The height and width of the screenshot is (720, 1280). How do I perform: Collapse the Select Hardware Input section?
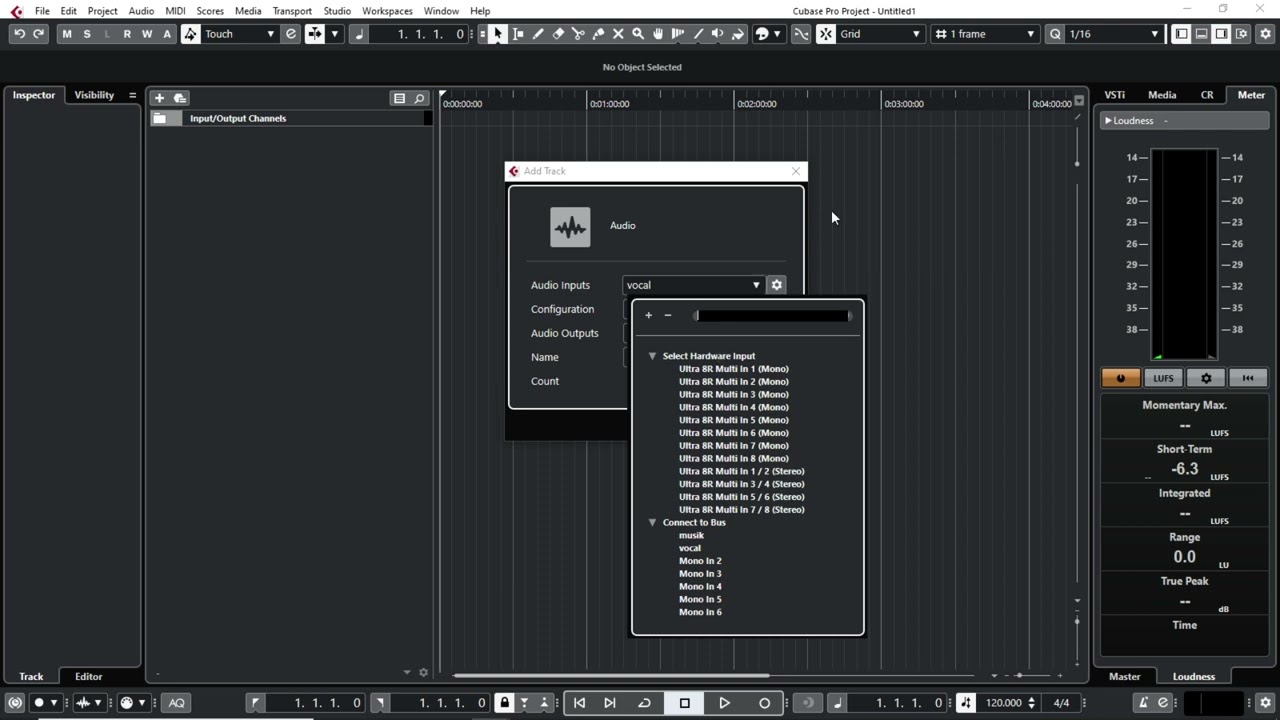652,356
